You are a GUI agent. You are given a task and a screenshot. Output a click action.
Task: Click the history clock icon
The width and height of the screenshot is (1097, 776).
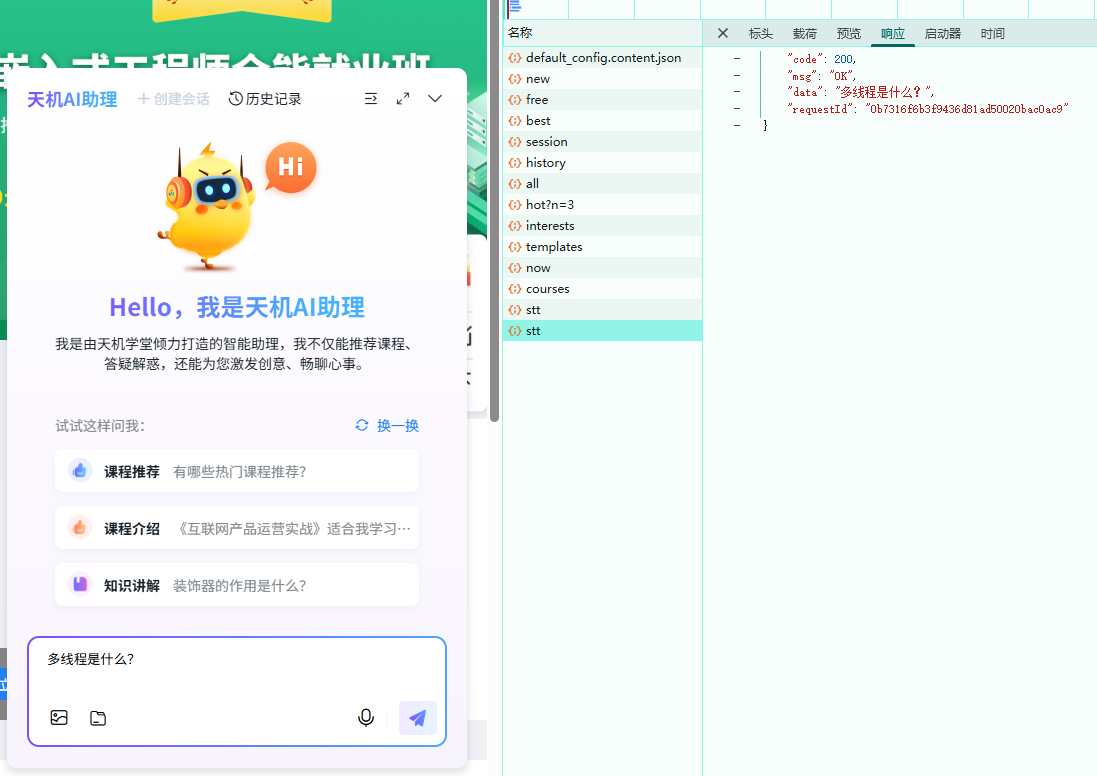coord(236,99)
